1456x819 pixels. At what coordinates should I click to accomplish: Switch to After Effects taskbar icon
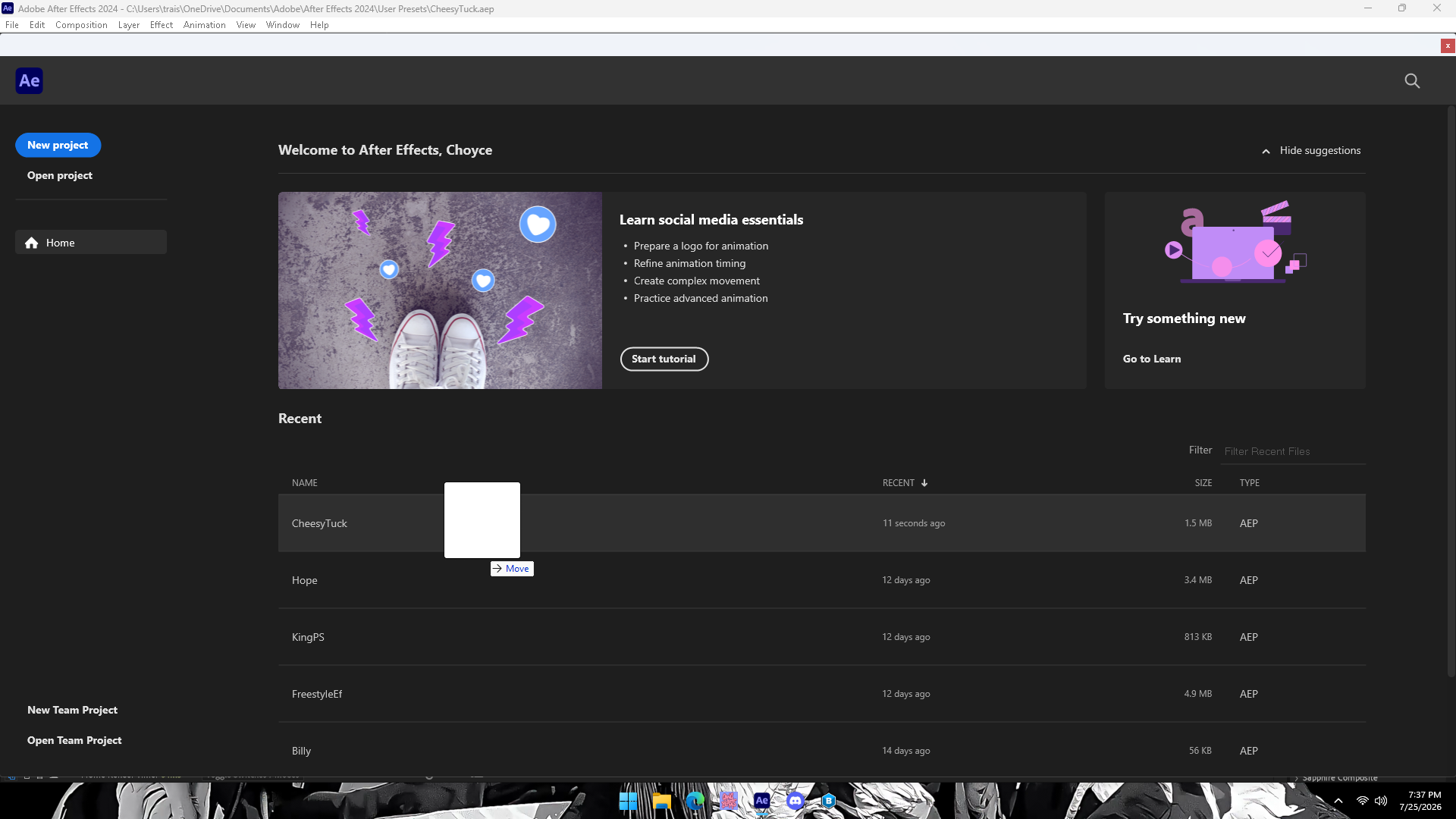(762, 801)
